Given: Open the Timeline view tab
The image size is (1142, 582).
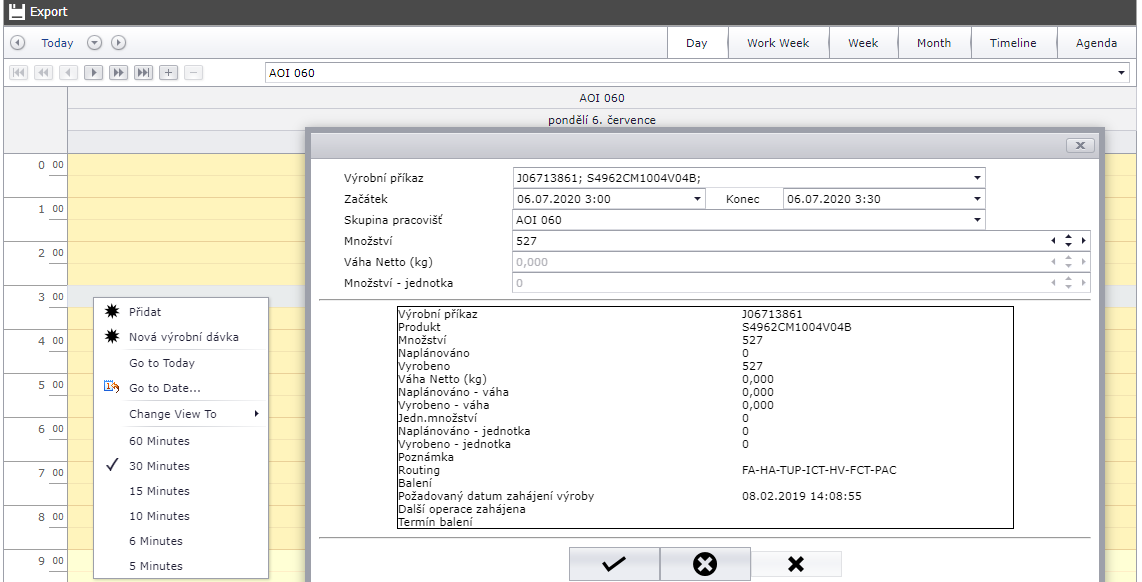Looking at the screenshot, I should (1013, 43).
